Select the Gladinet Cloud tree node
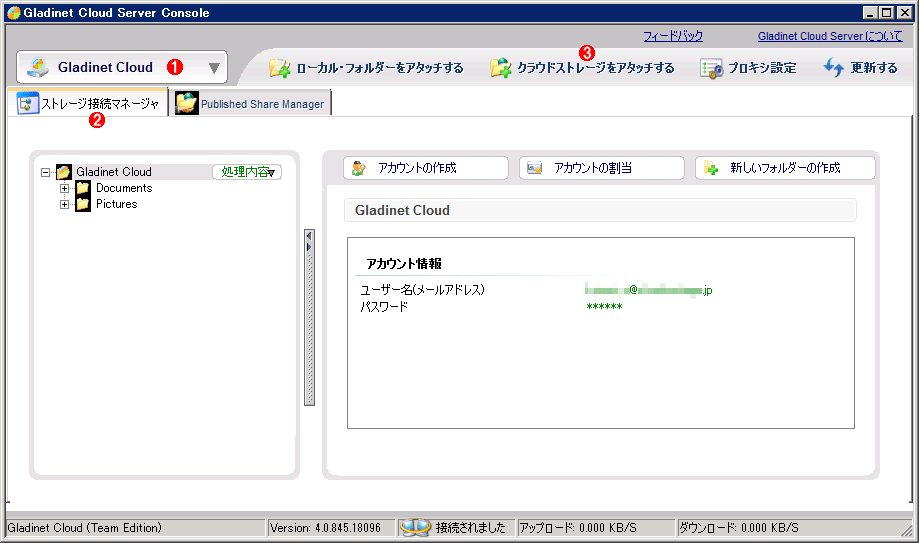This screenshot has width=919, height=543. [x=114, y=172]
